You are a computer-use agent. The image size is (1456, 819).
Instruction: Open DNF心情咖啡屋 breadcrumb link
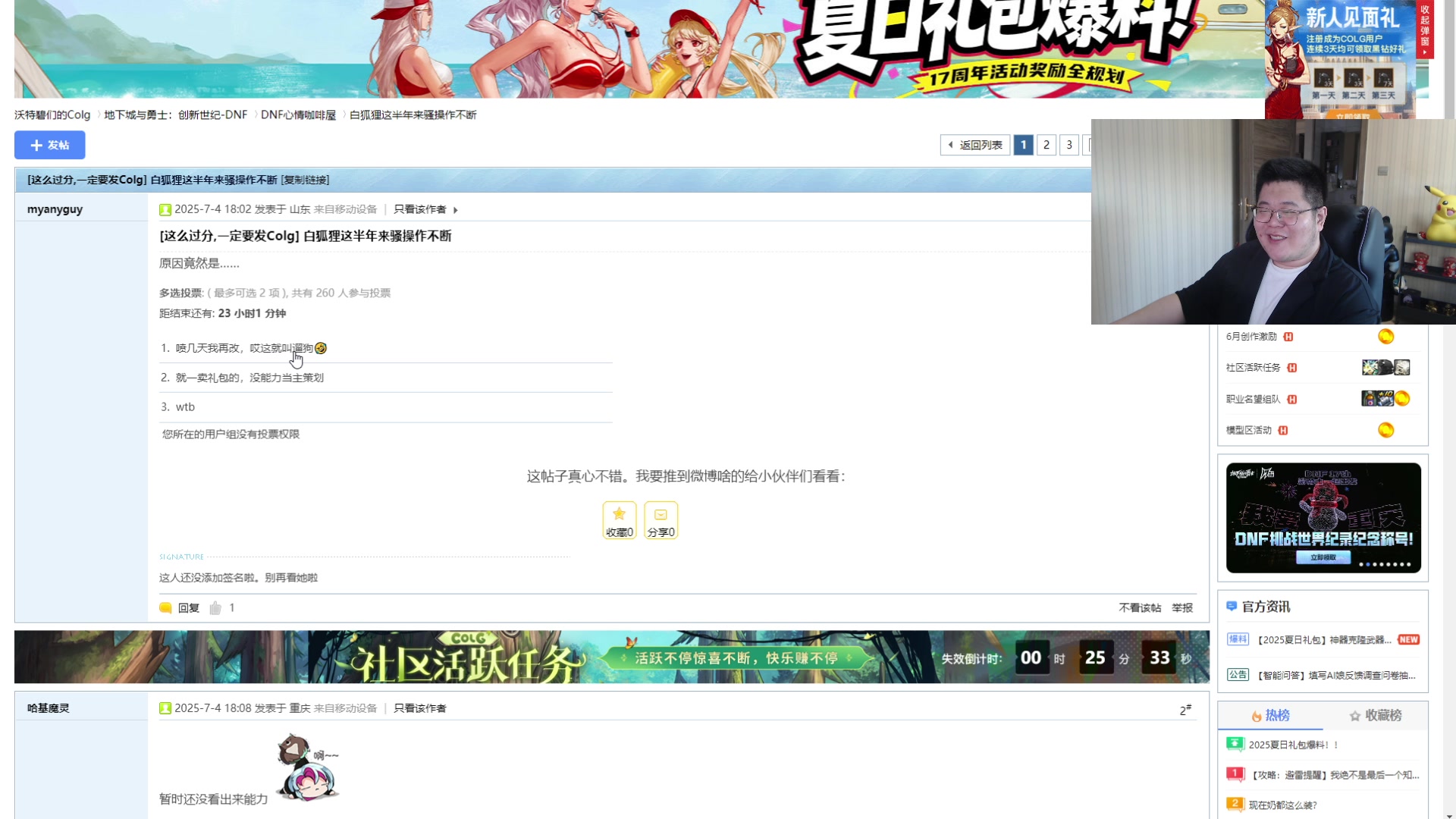tap(298, 115)
